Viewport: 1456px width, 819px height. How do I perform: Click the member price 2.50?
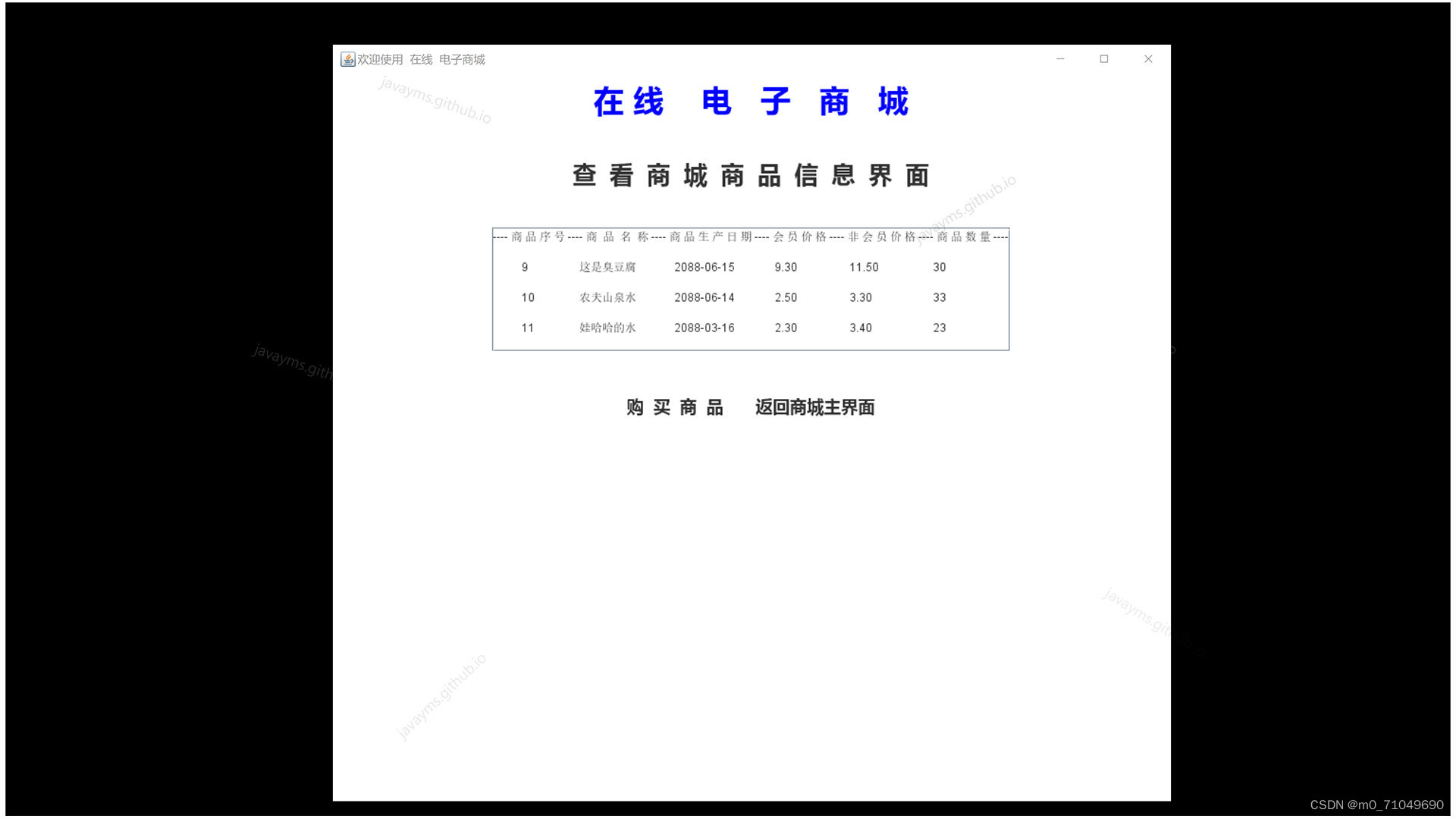click(x=786, y=298)
